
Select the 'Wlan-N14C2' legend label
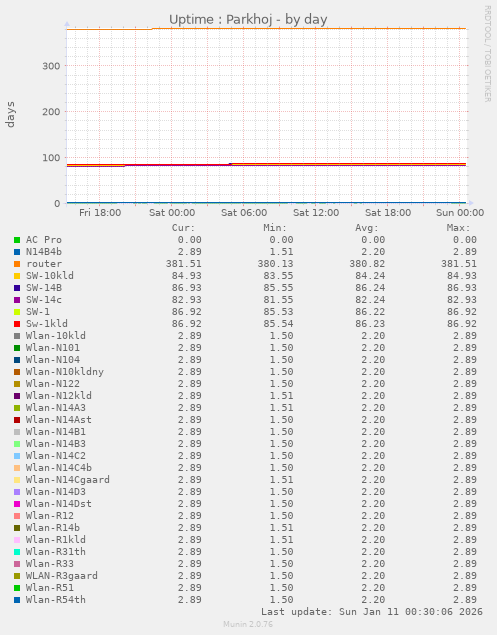tap(56, 456)
